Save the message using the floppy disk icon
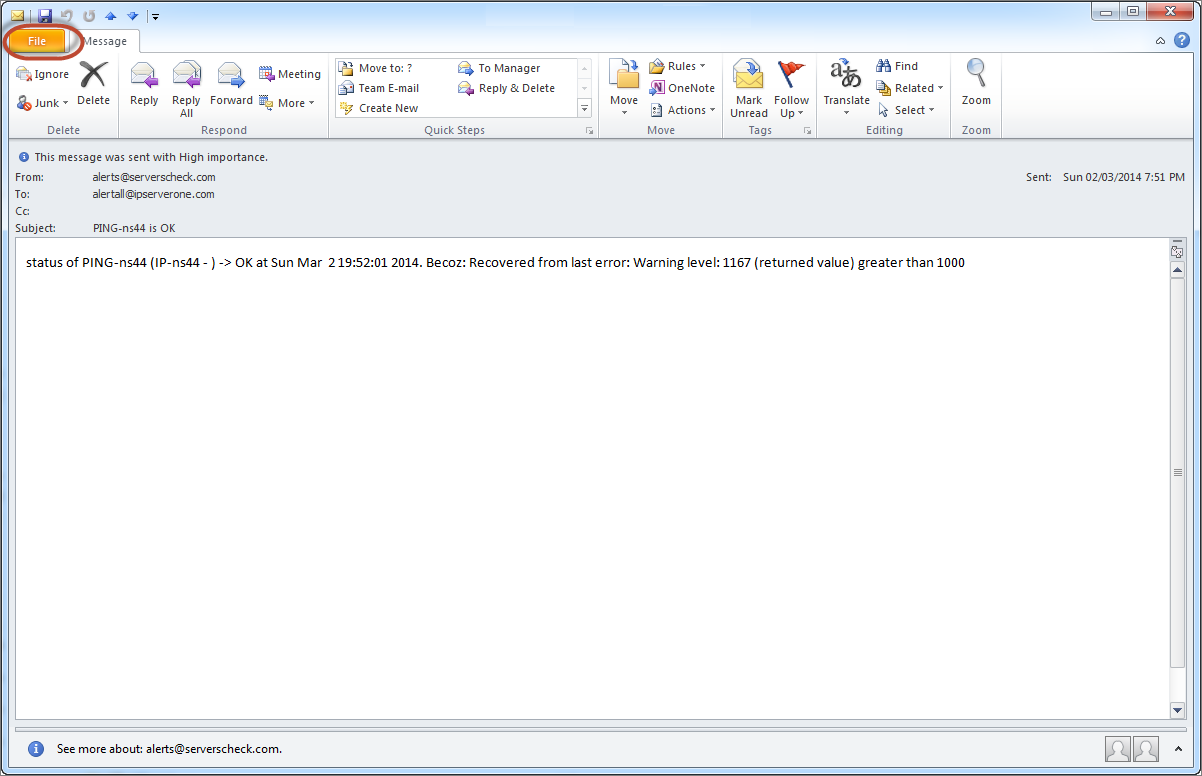 pos(45,15)
